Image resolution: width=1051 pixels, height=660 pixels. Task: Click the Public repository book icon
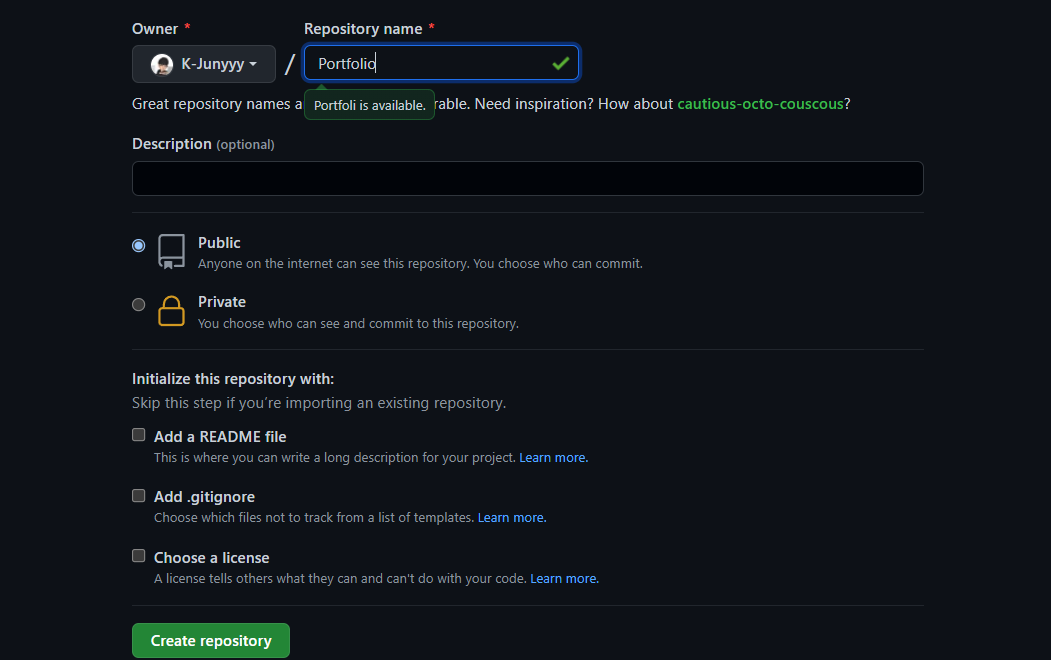tap(171, 251)
